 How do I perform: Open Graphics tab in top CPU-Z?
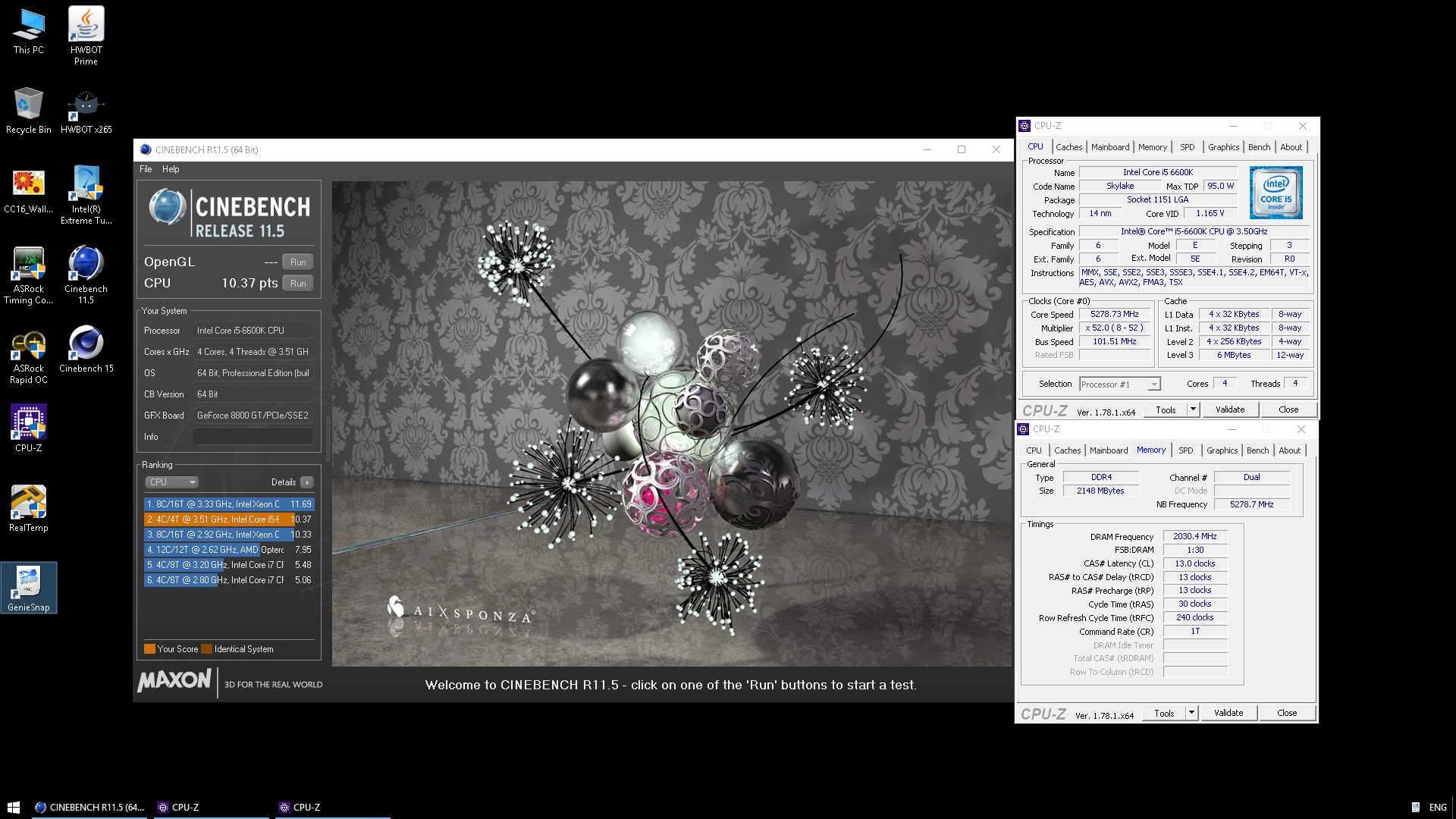click(1223, 147)
